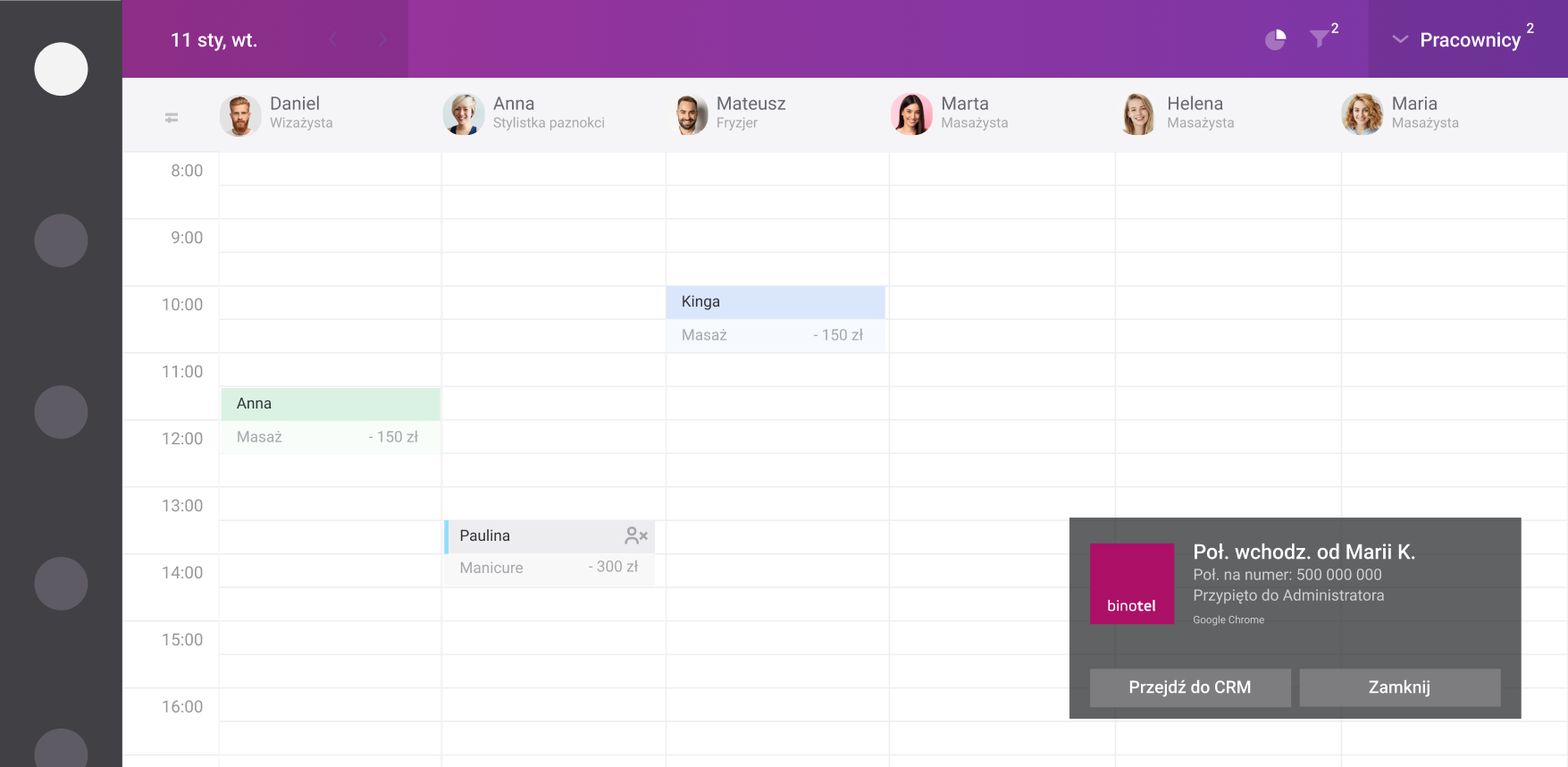Click the 11 sty, wt. date label
Screen dimensions: 1568x767
214,40
